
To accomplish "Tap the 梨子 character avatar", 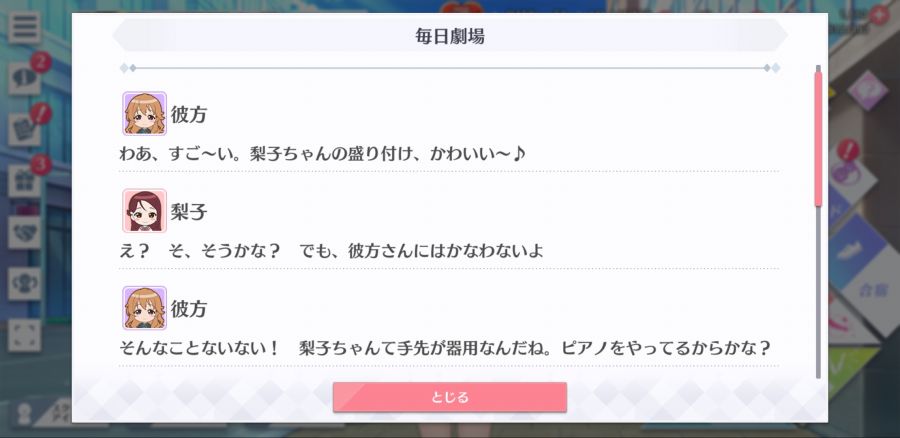I will tap(145, 211).
